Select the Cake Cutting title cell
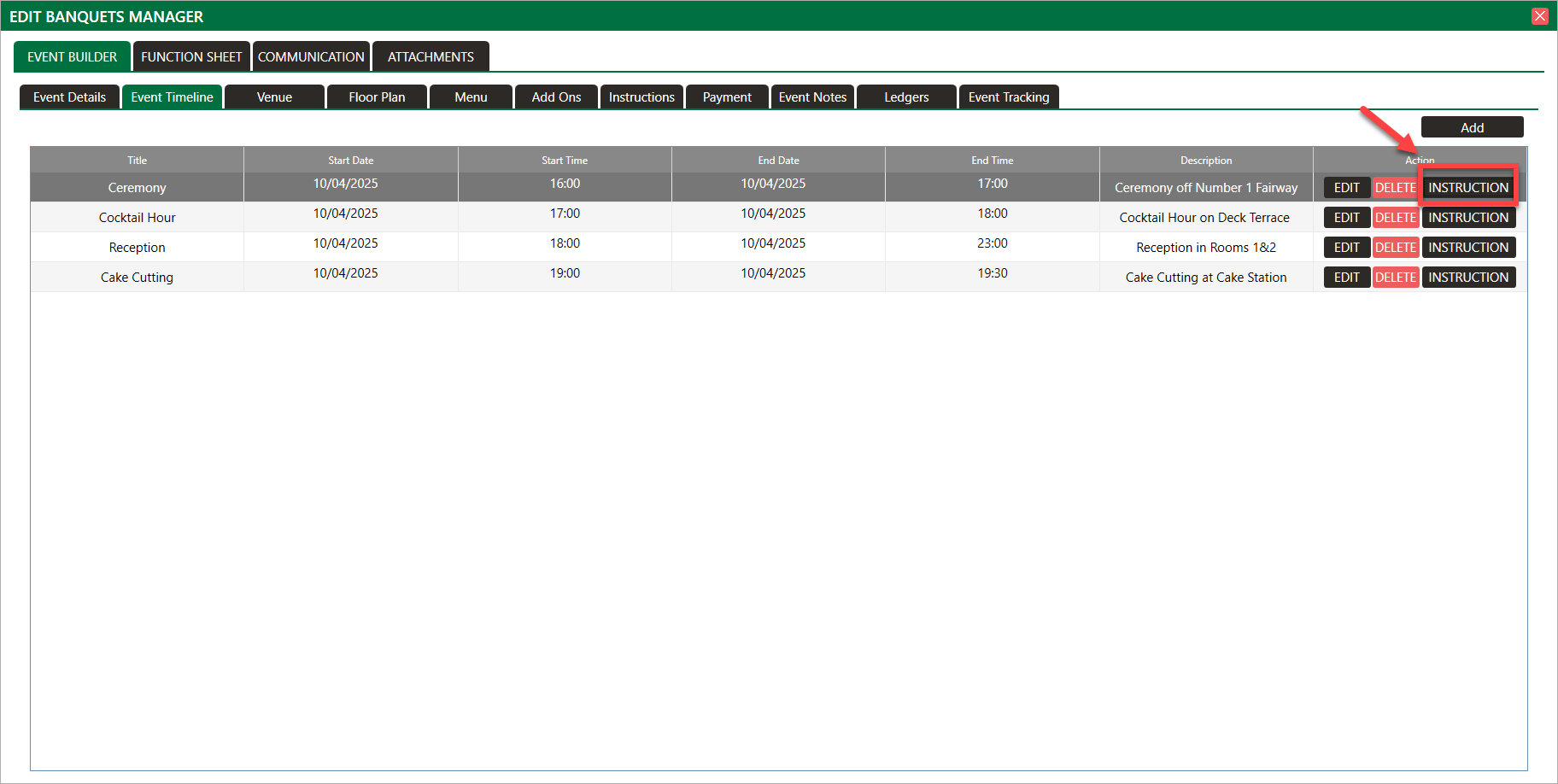The width and height of the screenshot is (1558, 784). tap(137, 277)
